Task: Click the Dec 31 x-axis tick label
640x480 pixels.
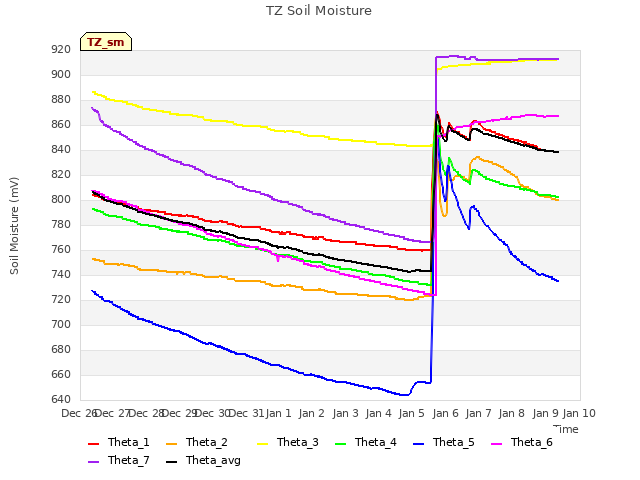Action: click(x=246, y=413)
